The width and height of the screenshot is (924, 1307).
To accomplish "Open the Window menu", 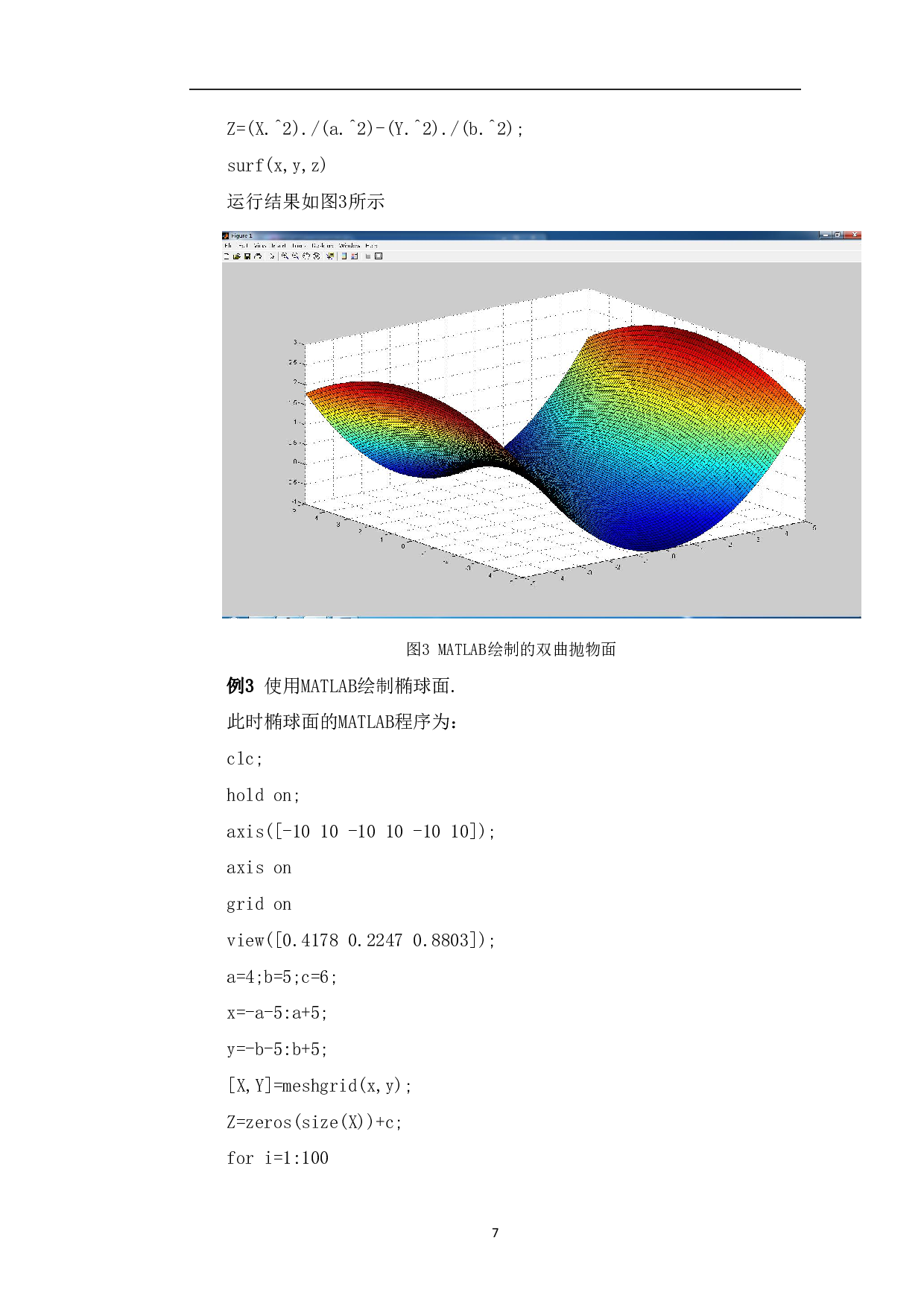I will pyautogui.click(x=349, y=245).
